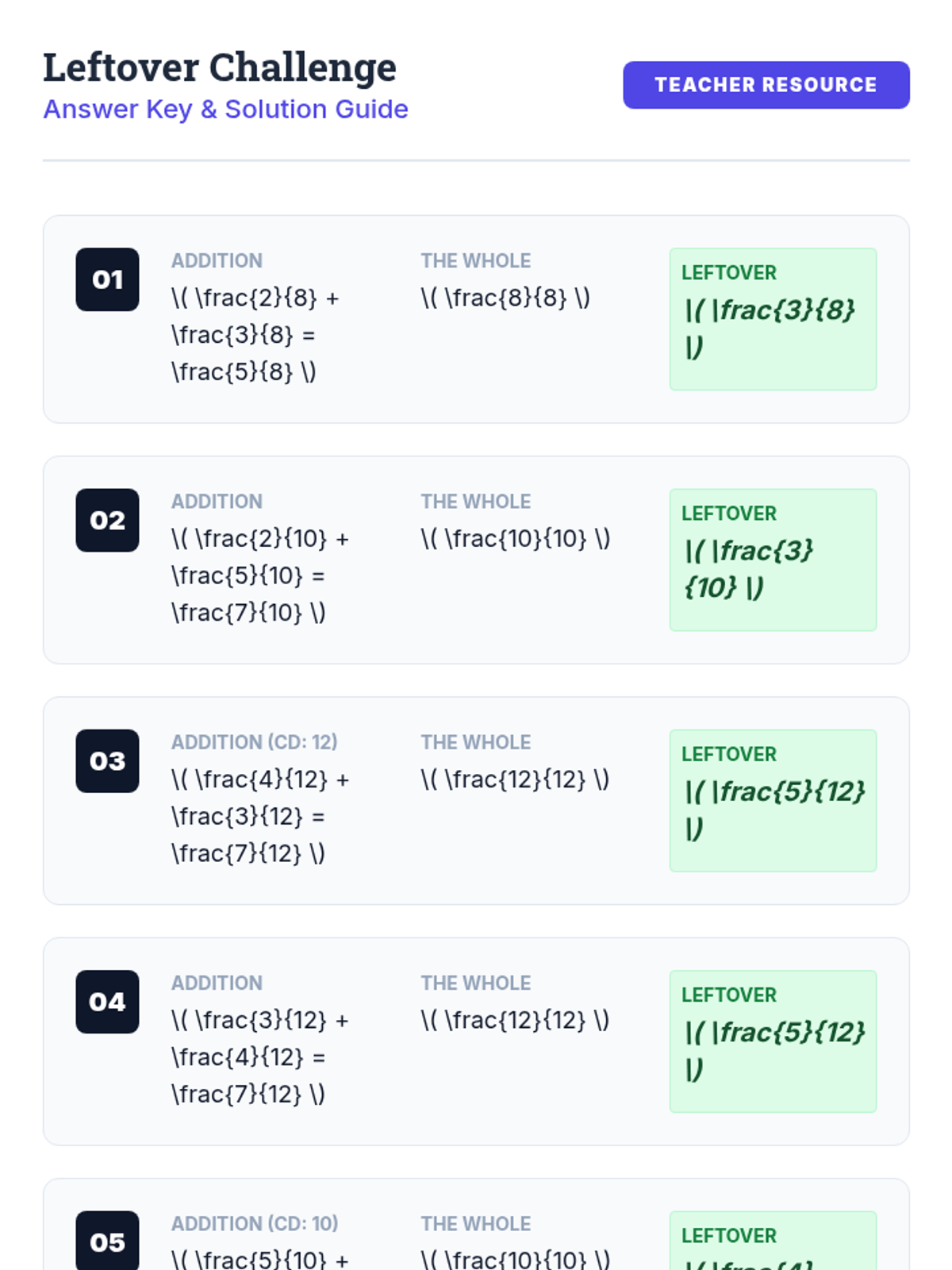Click the 05 problem number badge
The width and height of the screenshot is (952, 1270).
tap(107, 1241)
